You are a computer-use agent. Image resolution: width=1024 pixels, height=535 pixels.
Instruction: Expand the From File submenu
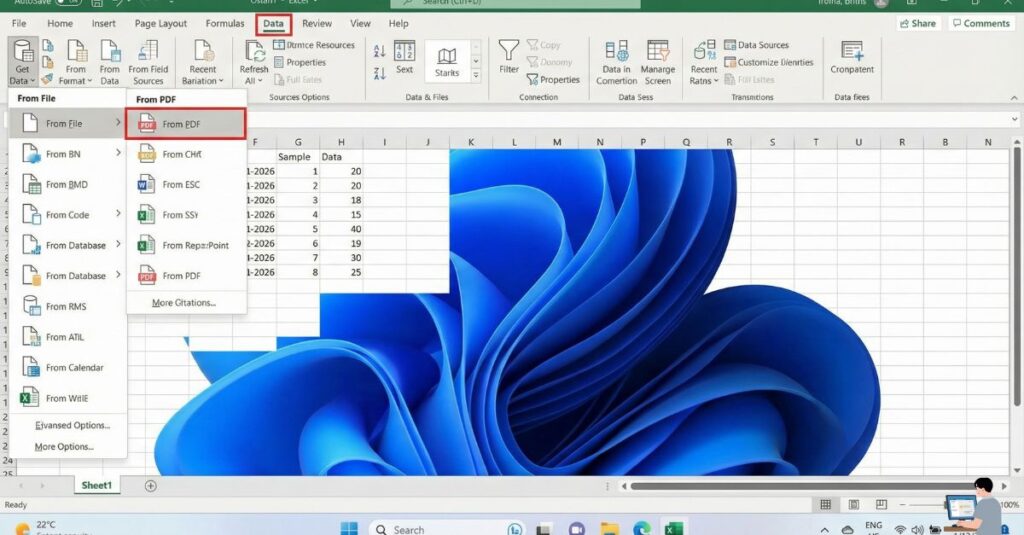[x=67, y=124]
